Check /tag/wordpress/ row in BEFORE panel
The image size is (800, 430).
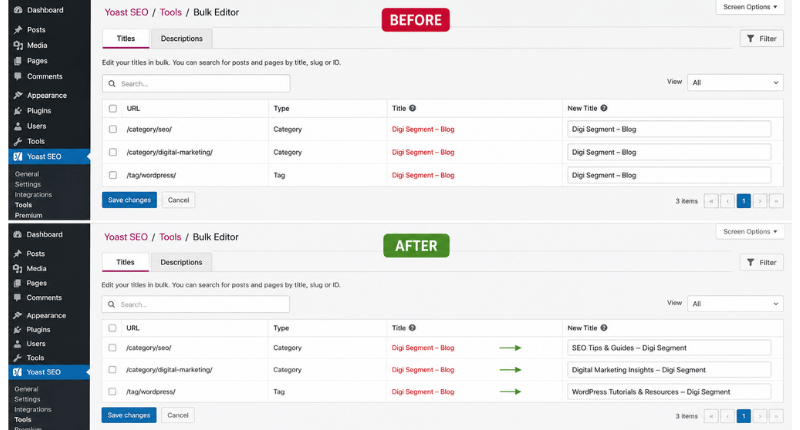pyautogui.click(x=113, y=175)
